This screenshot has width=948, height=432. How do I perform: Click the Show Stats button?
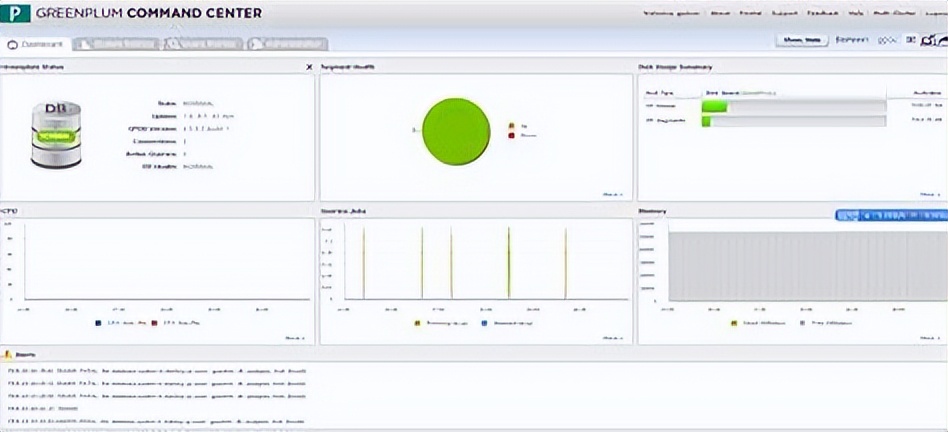(x=801, y=40)
